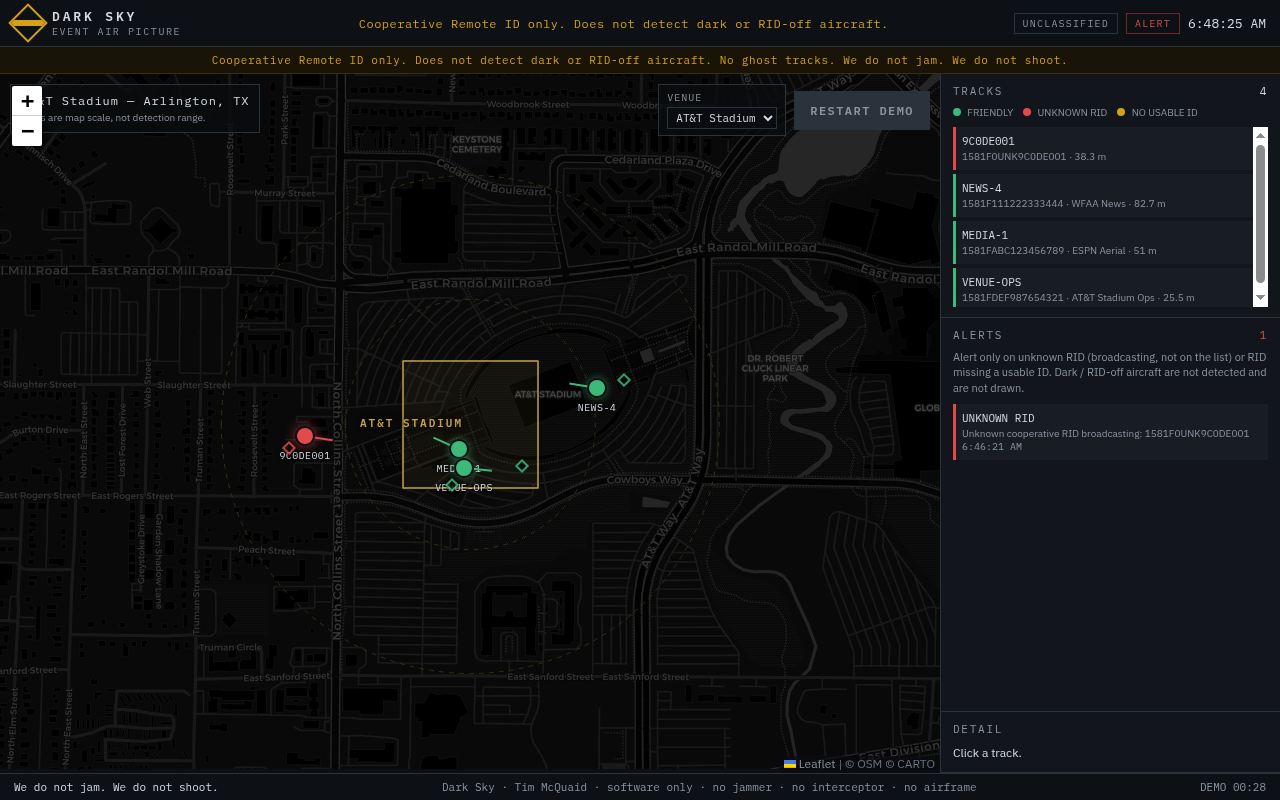The height and width of the screenshot is (800, 1280).
Task: Click the UNCLASSIFIED badge
Action: pyautogui.click(x=1066, y=24)
